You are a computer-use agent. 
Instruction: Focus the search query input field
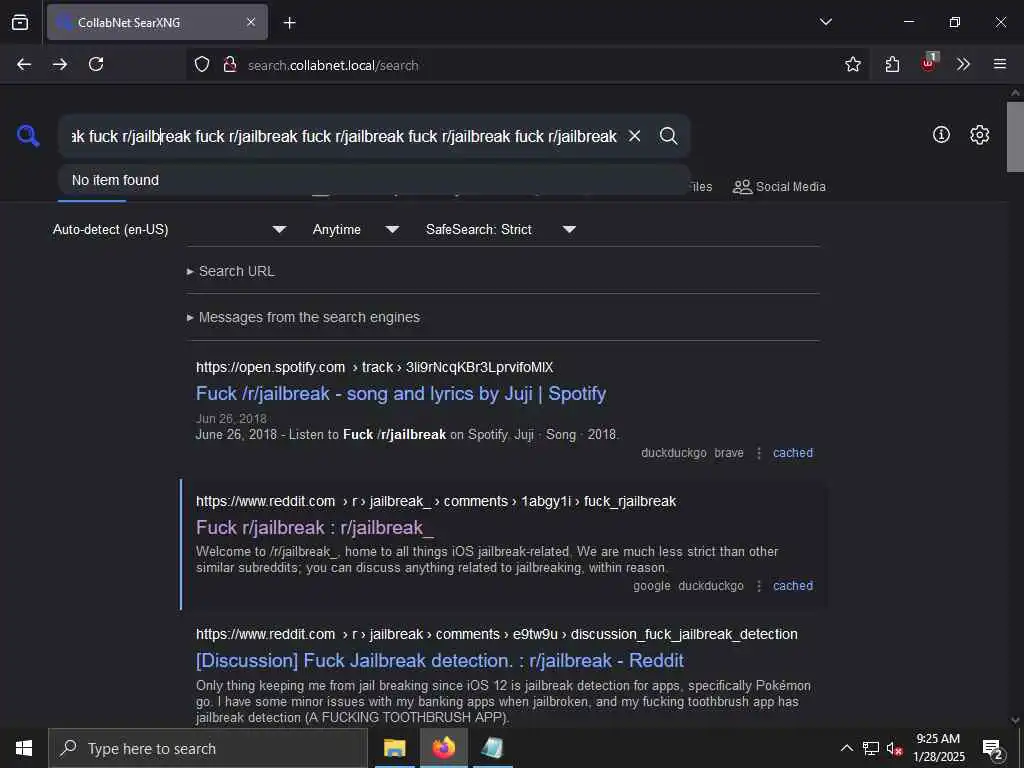pos(344,136)
